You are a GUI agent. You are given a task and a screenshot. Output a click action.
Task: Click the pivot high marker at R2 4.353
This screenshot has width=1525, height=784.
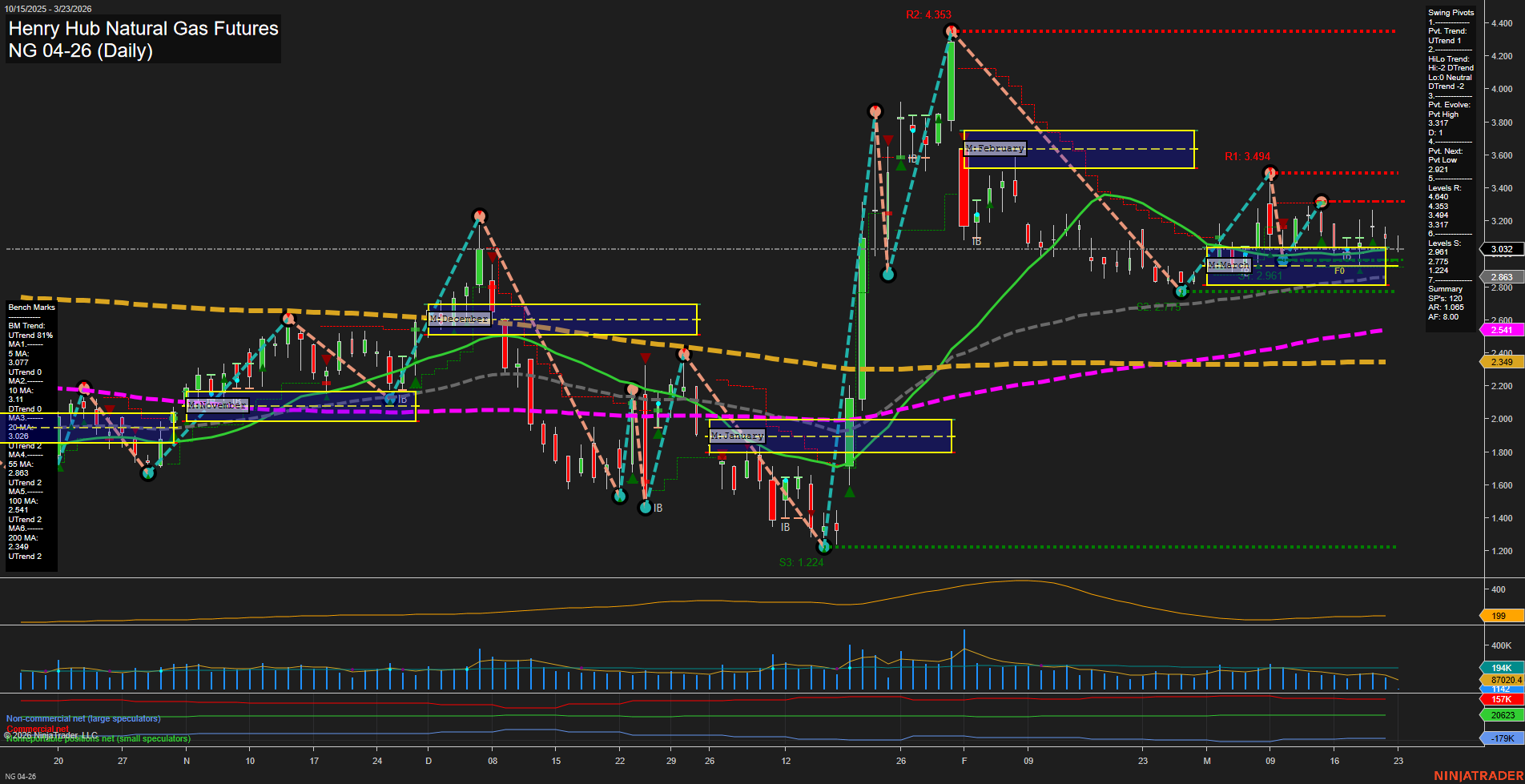pyautogui.click(x=951, y=32)
